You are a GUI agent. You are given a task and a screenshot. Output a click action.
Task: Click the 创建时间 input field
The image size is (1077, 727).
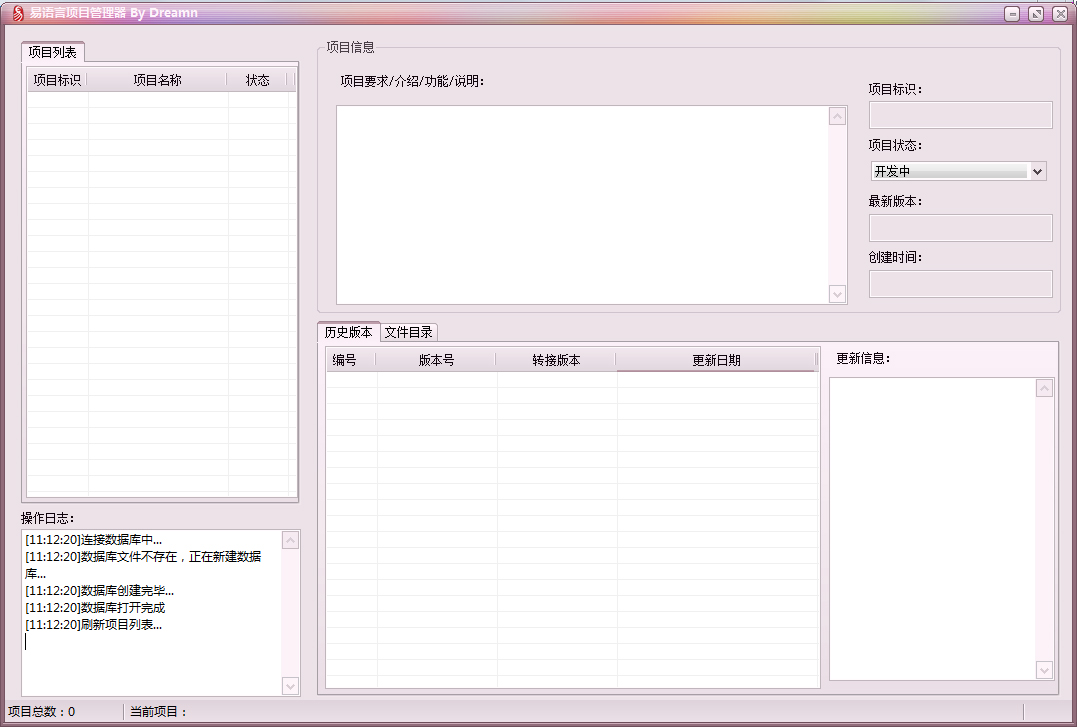coord(960,284)
